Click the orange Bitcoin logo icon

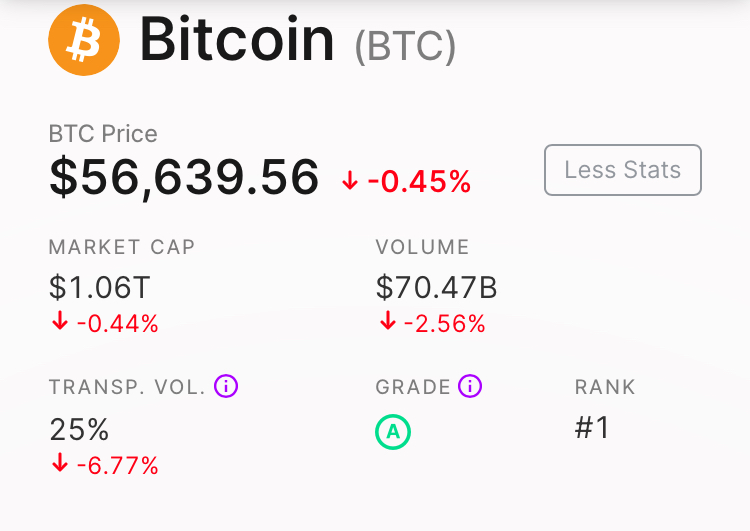point(84,40)
